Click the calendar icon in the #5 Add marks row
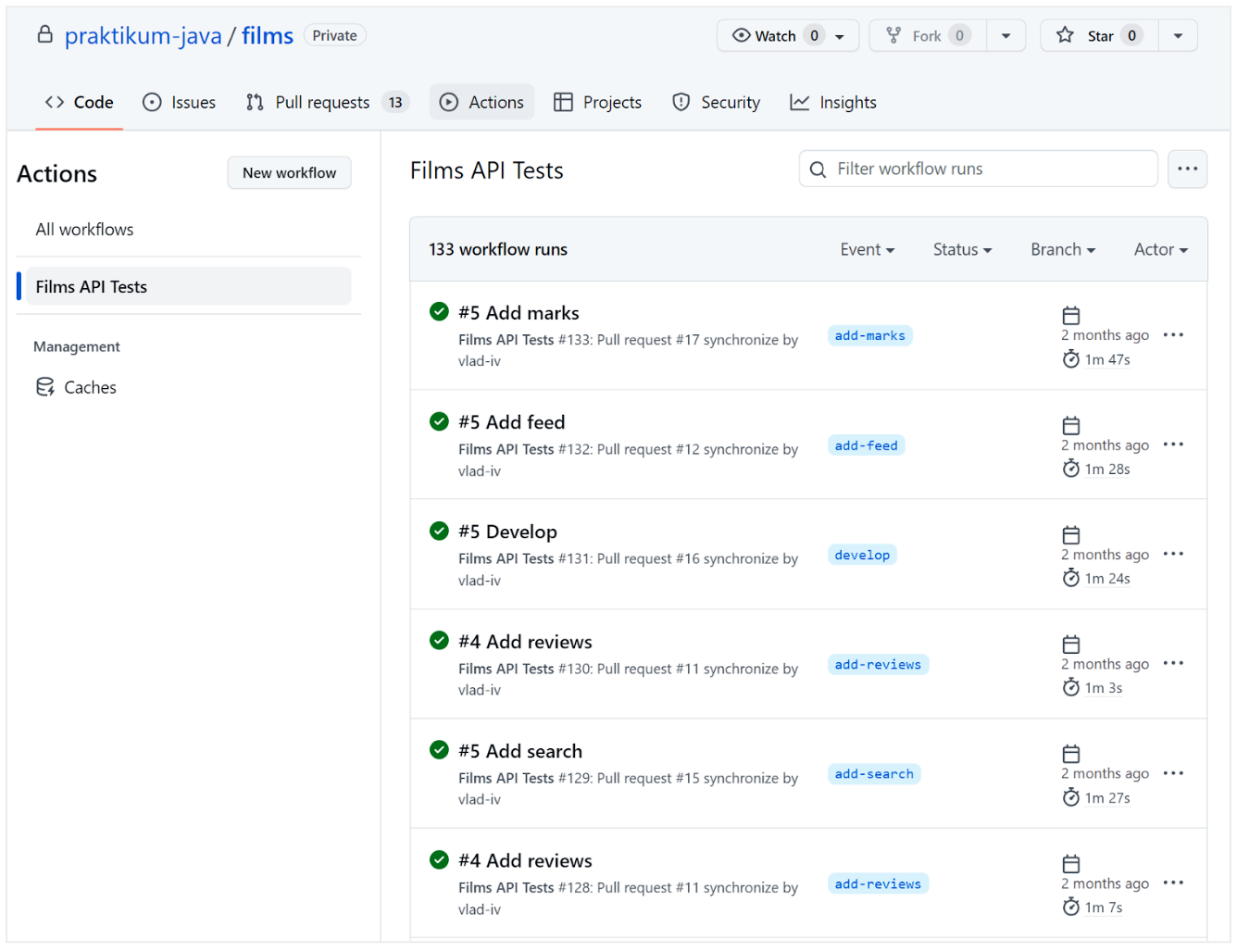Screen dimensions: 1237x952 coord(1071,316)
